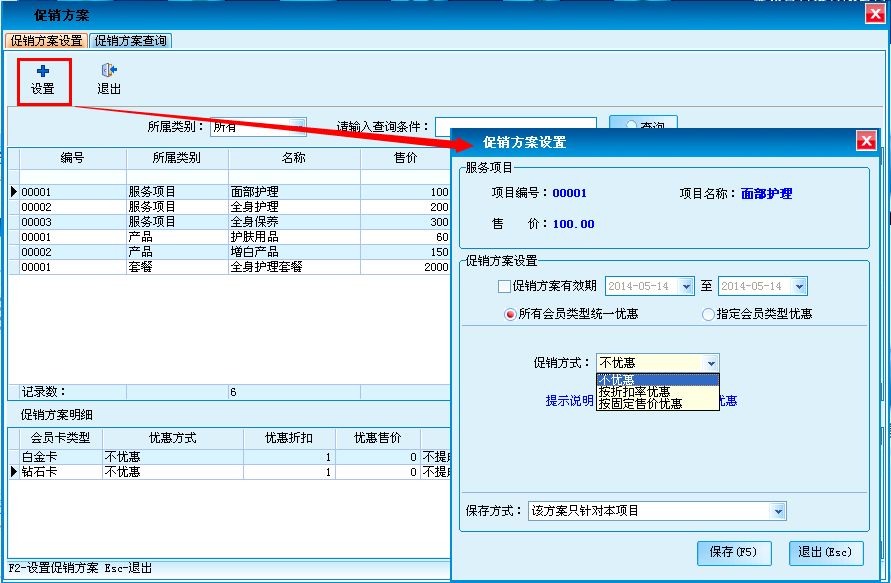Image resolution: width=891 pixels, height=583 pixels.
Task: Close the main 促销方案 window
Action: pyautogui.click(x=873, y=14)
